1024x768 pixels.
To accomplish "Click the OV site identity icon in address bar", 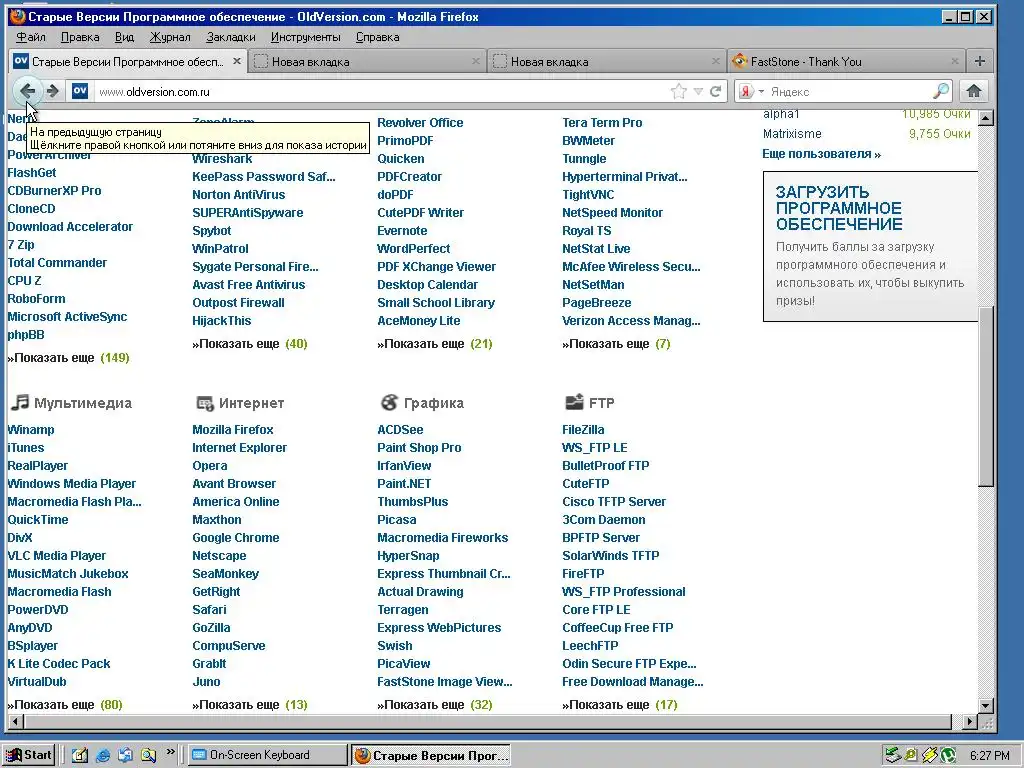I will pyautogui.click(x=80, y=91).
